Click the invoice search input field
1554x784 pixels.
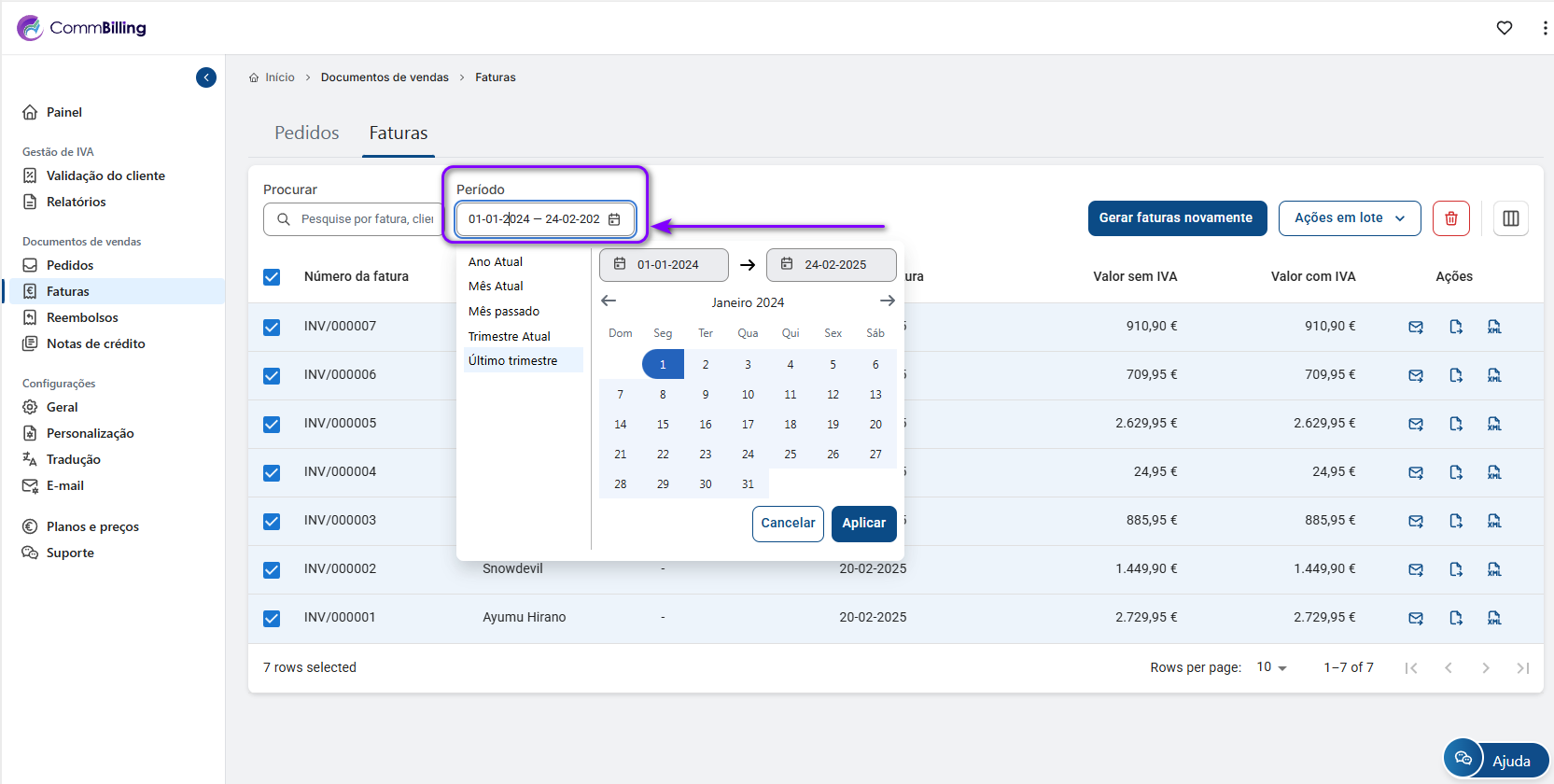point(366,219)
